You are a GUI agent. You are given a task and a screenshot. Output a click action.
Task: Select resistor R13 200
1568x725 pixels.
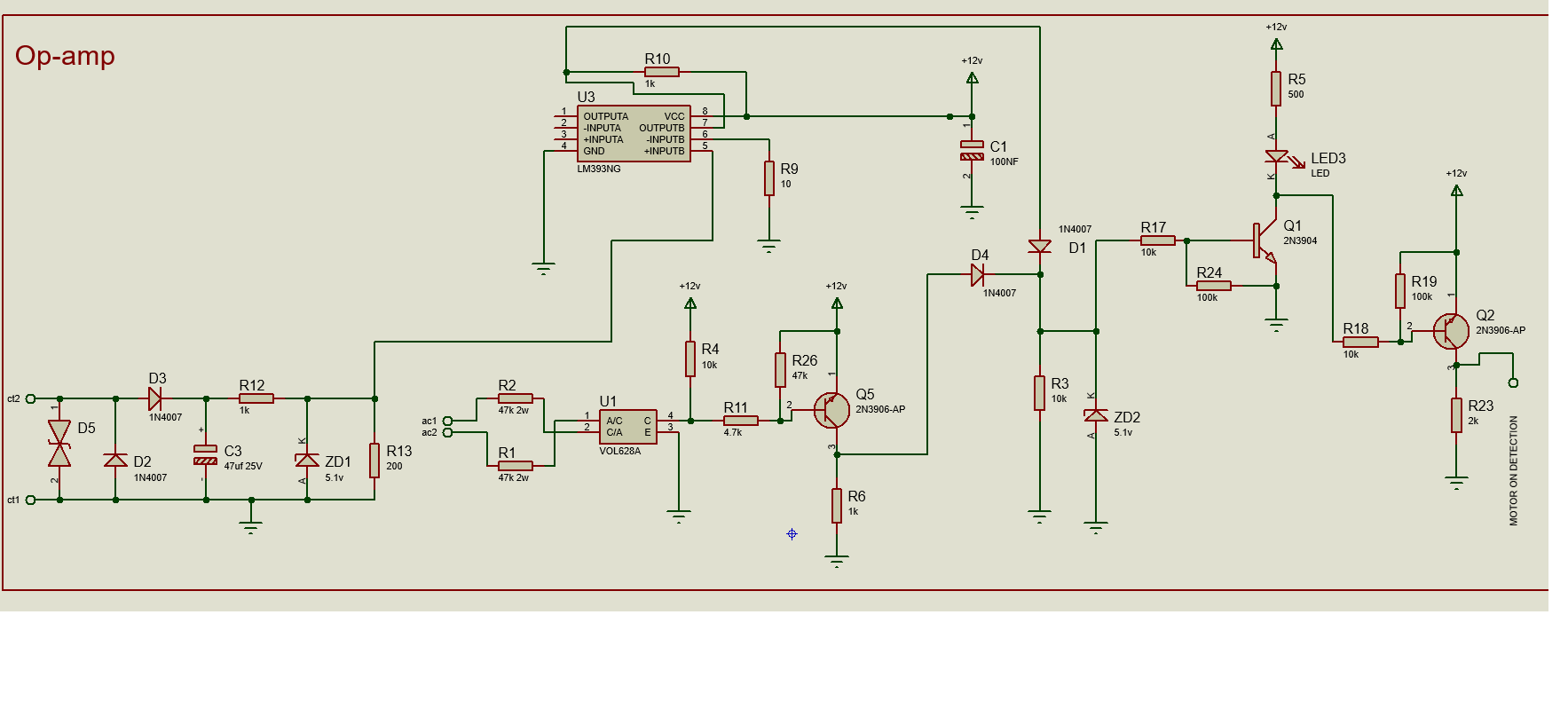(374, 461)
